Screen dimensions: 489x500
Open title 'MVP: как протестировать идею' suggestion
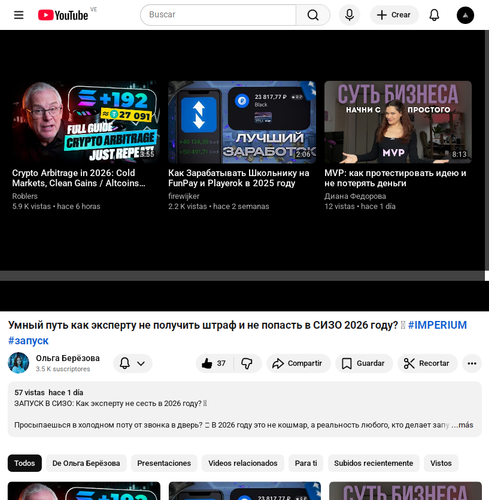[395, 178]
